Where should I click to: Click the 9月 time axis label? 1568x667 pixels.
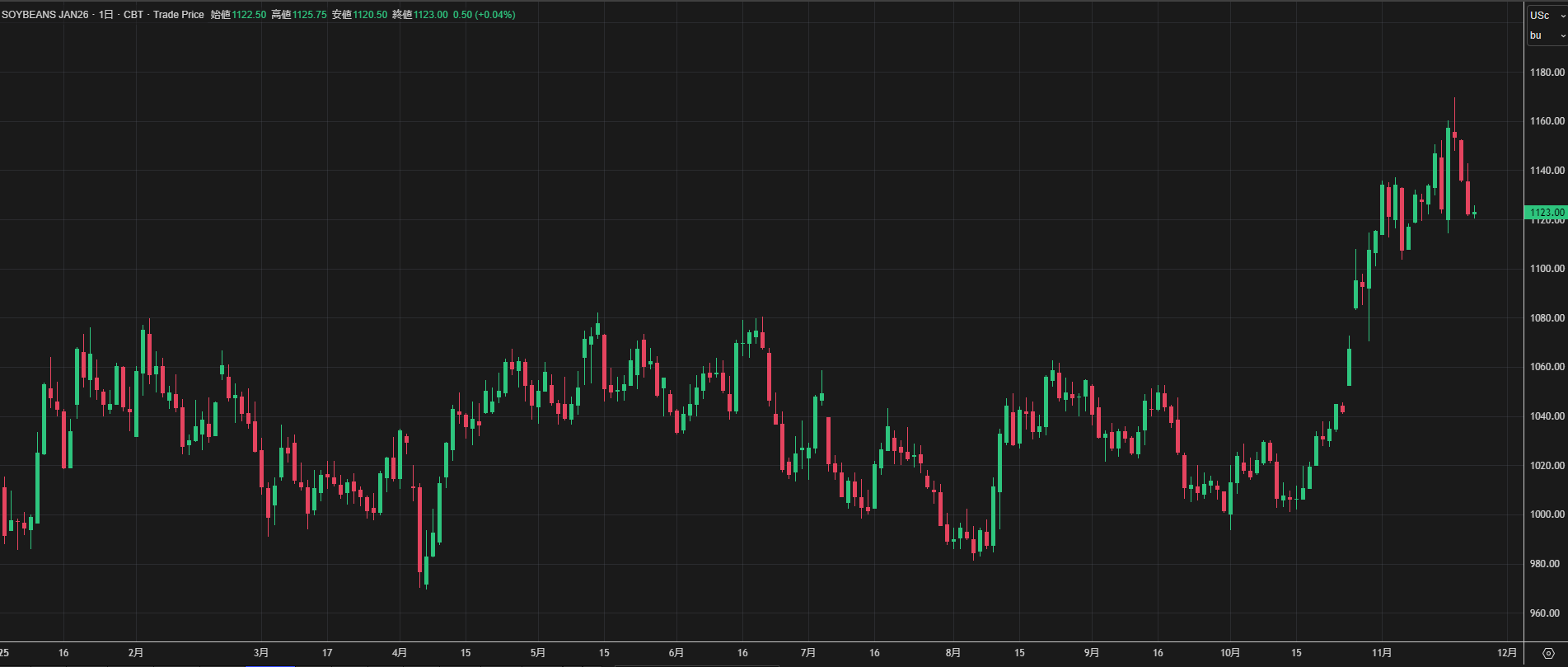[x=1092, y=653]
